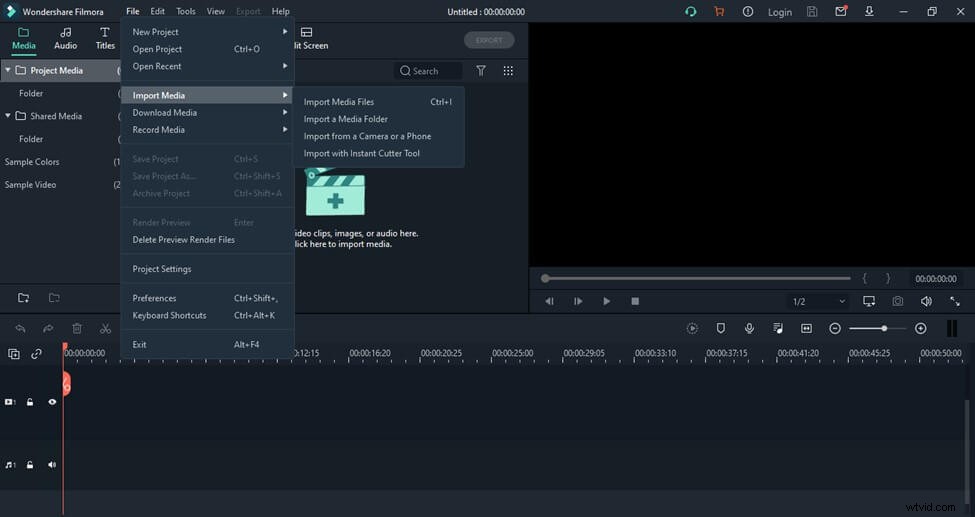
Task: Click in the media Search field
Action: (428, 71)
